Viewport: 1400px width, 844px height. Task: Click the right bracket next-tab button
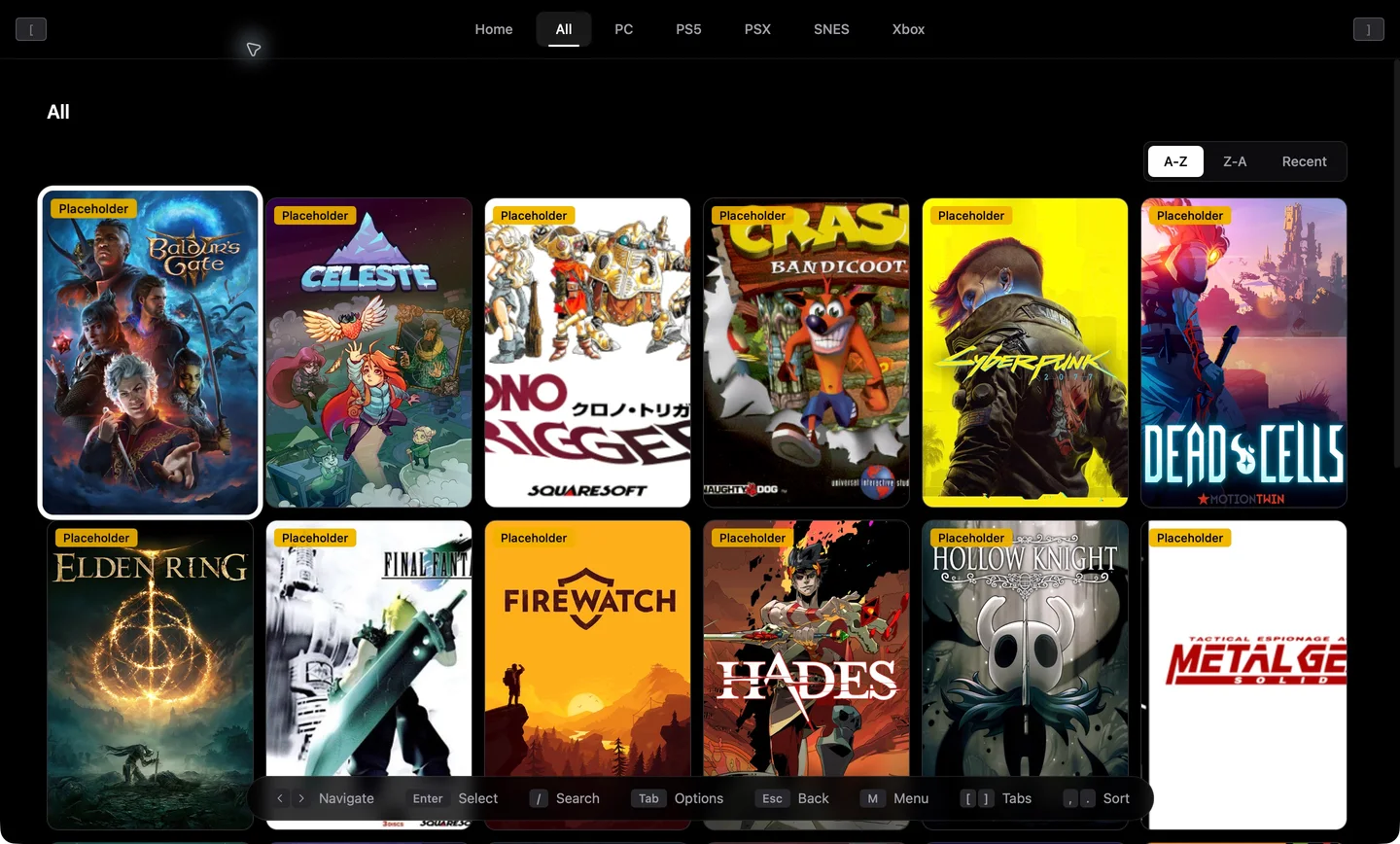coord(1368,29)
